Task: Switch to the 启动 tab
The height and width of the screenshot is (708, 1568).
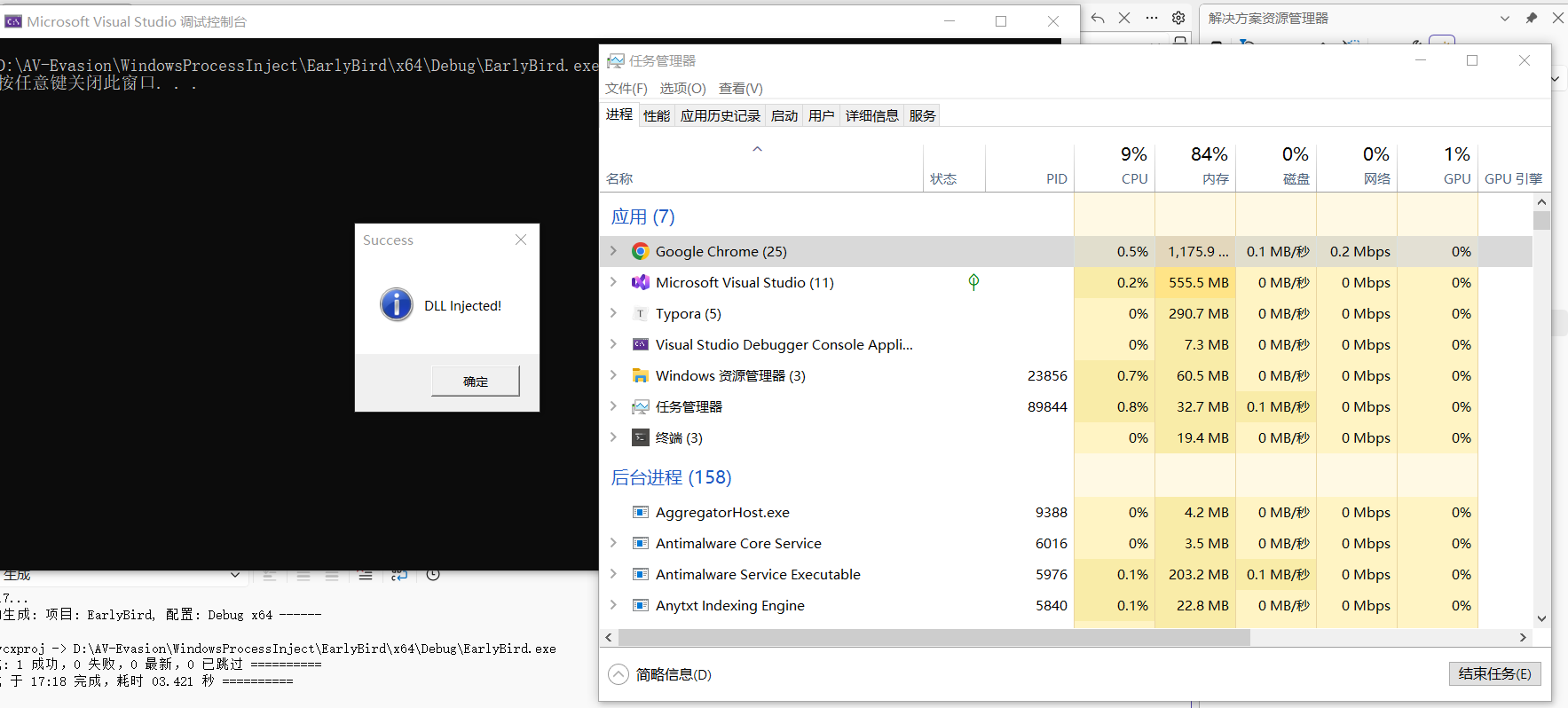Action: [784, 116]
